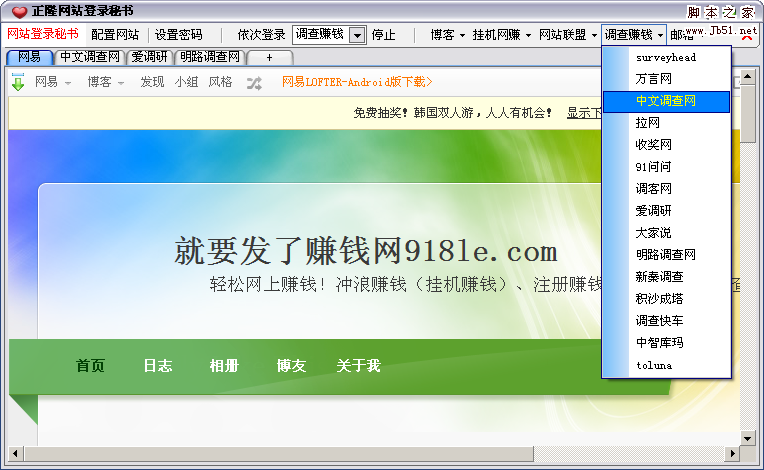Select 中智库玛 from menu
Viewport: 764px width, 470px height.
tap(666, 342)
